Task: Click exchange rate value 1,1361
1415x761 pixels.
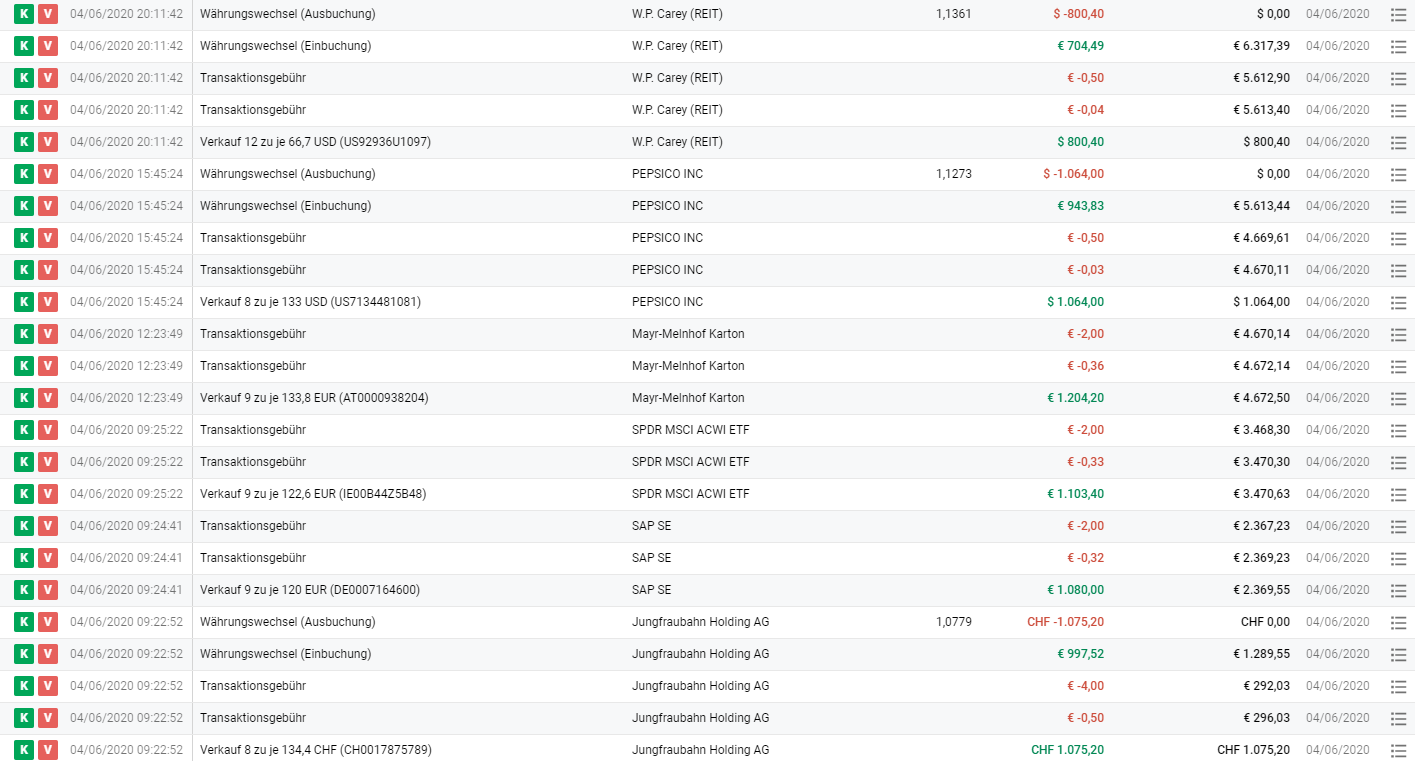Action: (x=954, y=14)
